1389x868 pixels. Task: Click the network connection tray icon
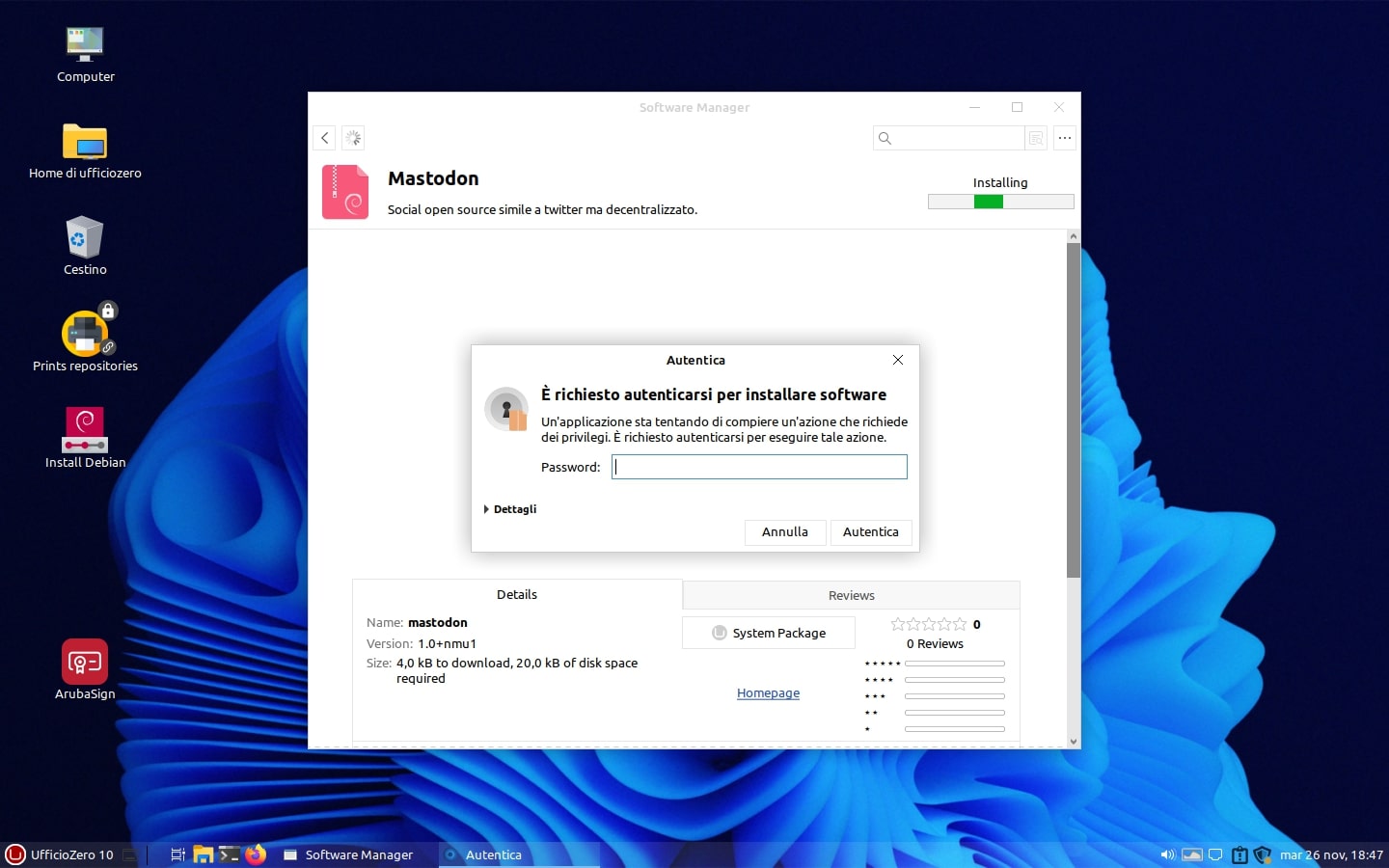point(1215,854)
